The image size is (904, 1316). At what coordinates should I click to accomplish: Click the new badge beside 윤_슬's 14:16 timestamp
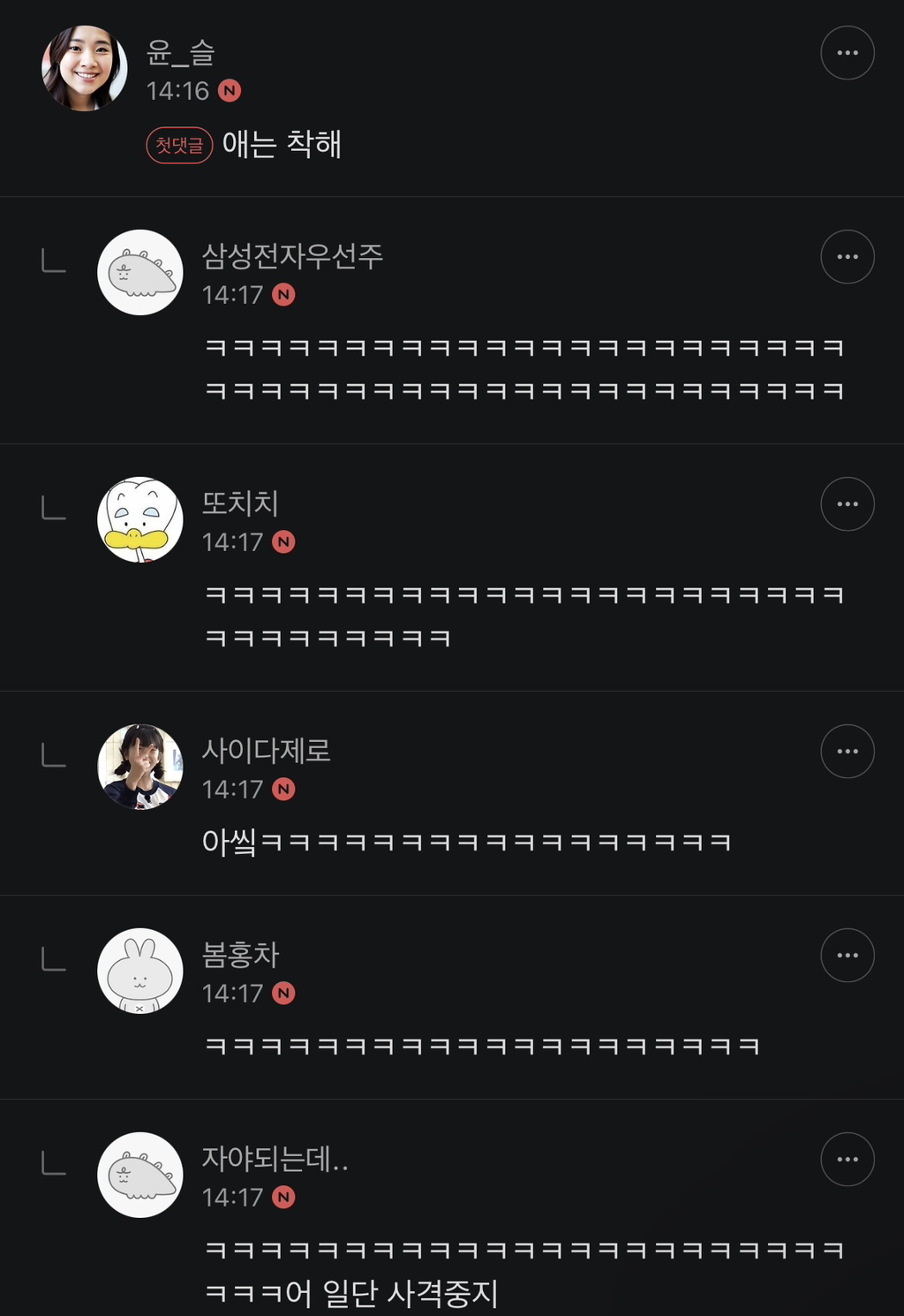(x=230, y=91)
